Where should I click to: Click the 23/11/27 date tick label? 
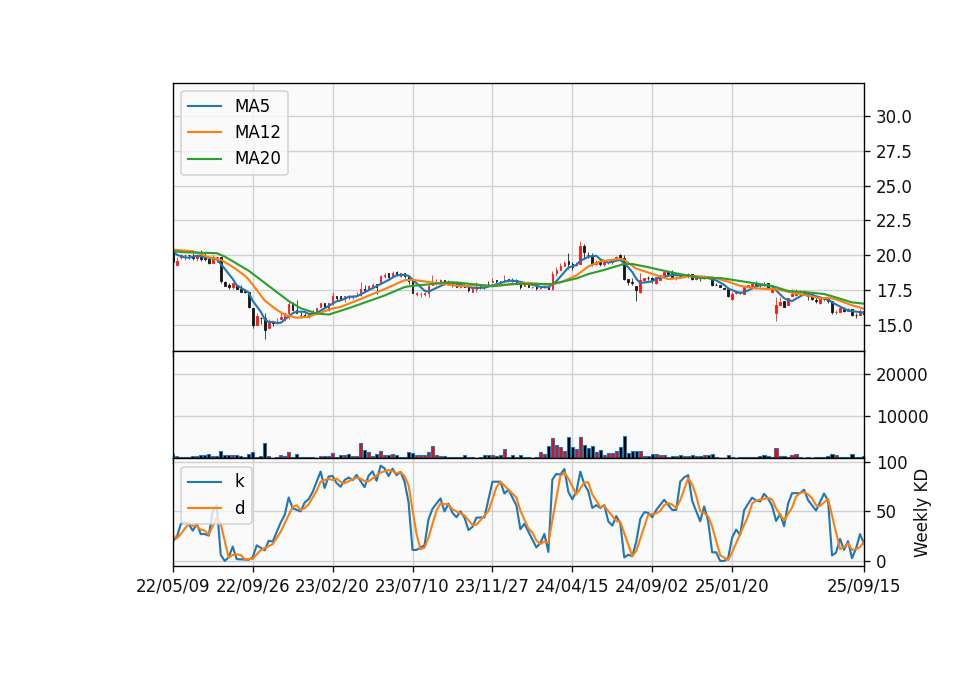492,586
